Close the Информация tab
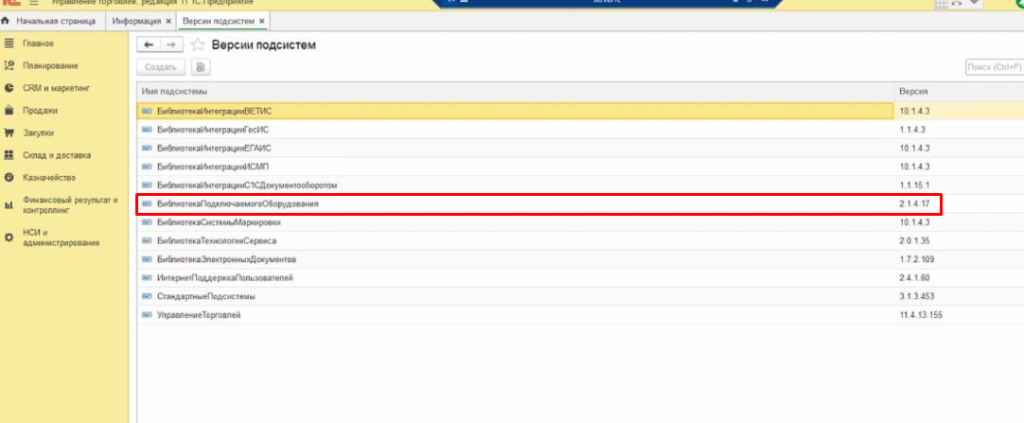This screenshot has height=423, width=1024. pos(168,22)
